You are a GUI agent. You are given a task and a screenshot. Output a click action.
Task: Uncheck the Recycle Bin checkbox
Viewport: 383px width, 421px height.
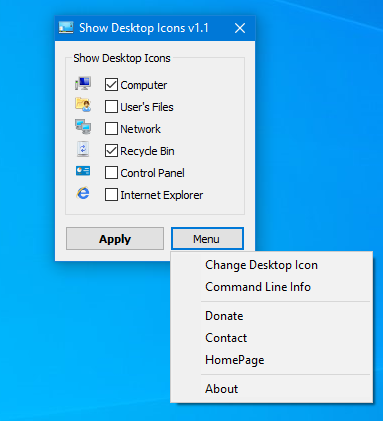(111, 151)
